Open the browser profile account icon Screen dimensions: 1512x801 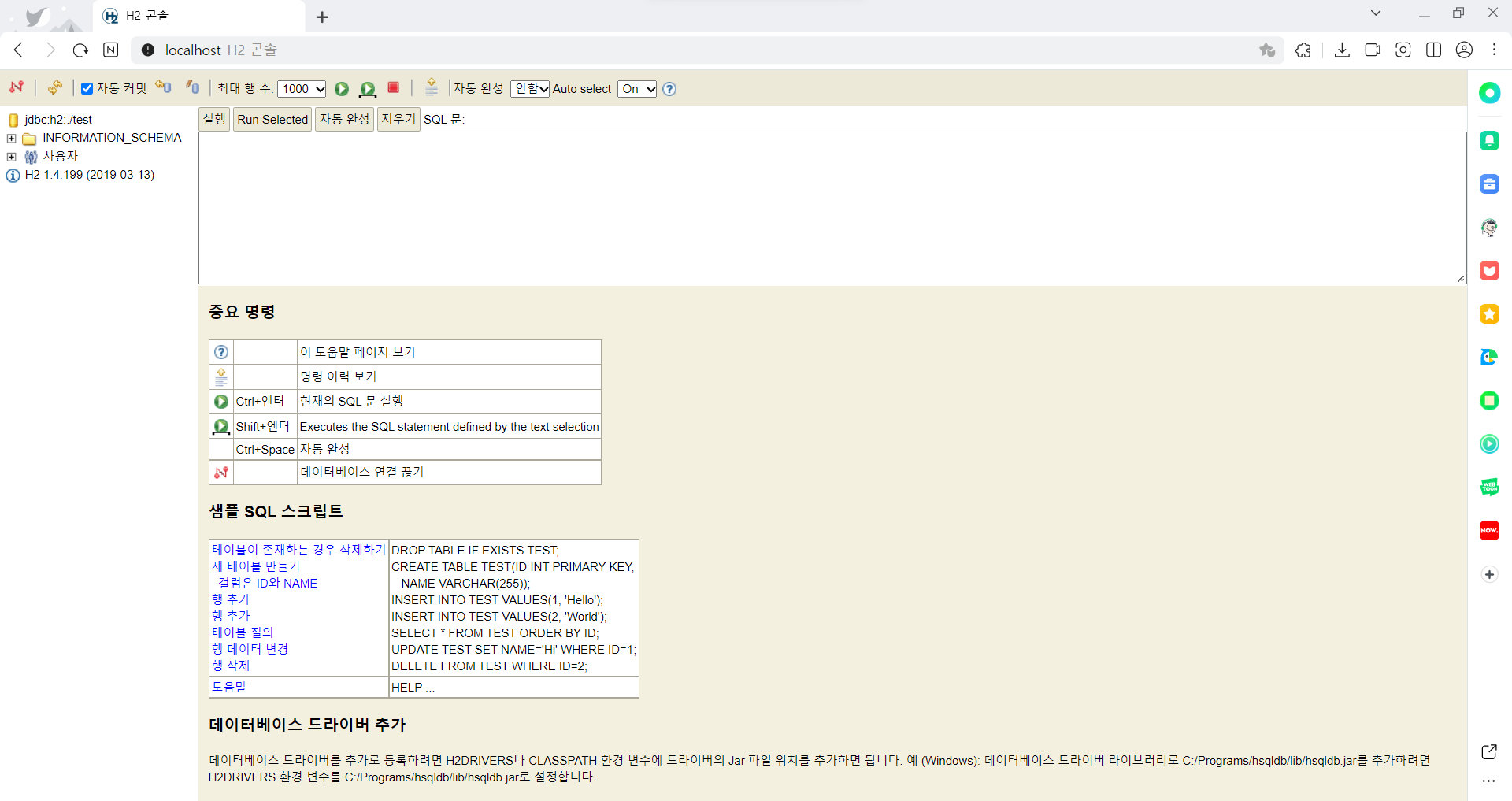tap(1464, 50)
